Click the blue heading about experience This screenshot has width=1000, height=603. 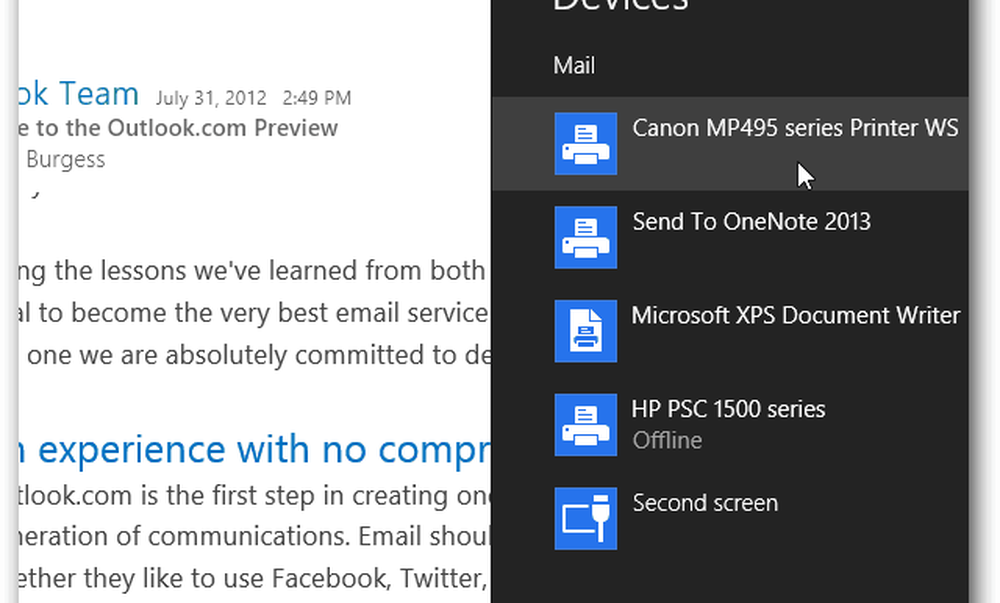coord(255,449)
